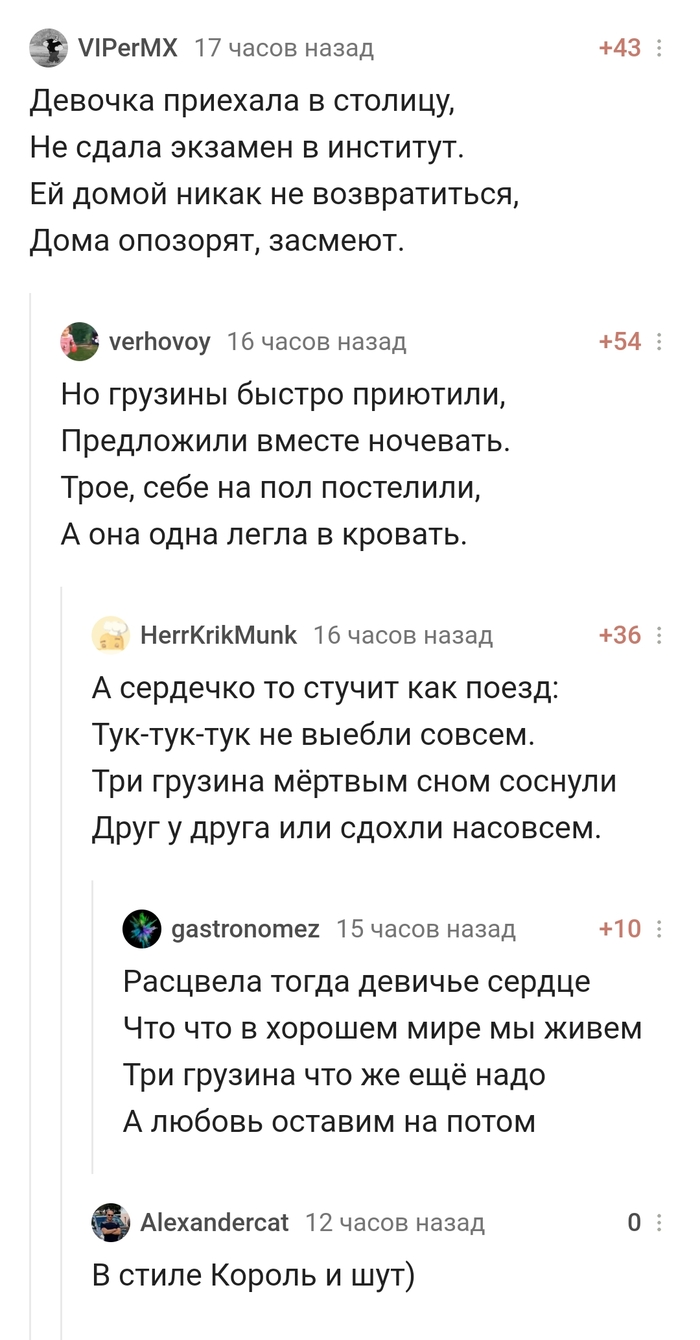Open three-dot menu on Alexandercat's comment
Viewport: 700px width, 1340px height.
(660, 1222)
